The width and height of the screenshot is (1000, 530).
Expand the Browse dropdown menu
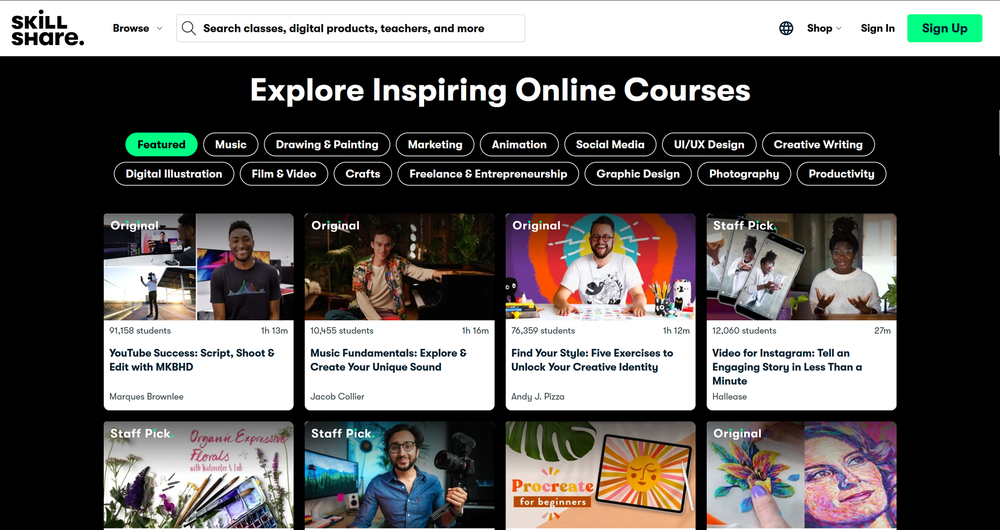click(x=138, y=28)
